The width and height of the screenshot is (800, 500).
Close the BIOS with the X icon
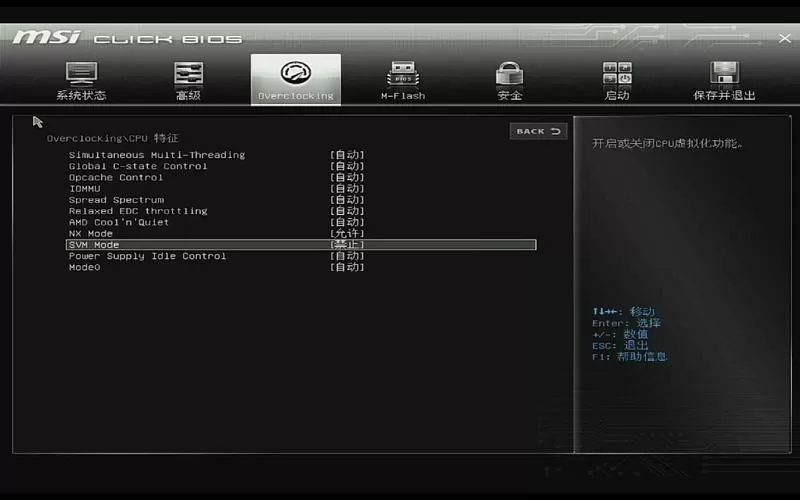785,38
